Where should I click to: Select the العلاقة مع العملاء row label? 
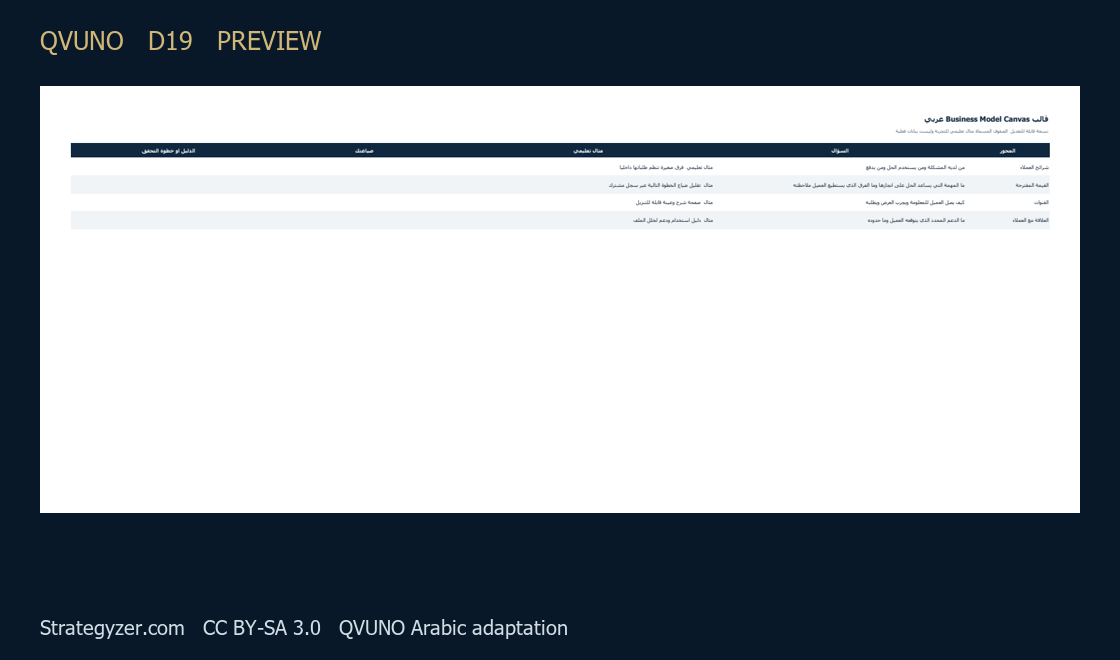[x=1031, y=220]
